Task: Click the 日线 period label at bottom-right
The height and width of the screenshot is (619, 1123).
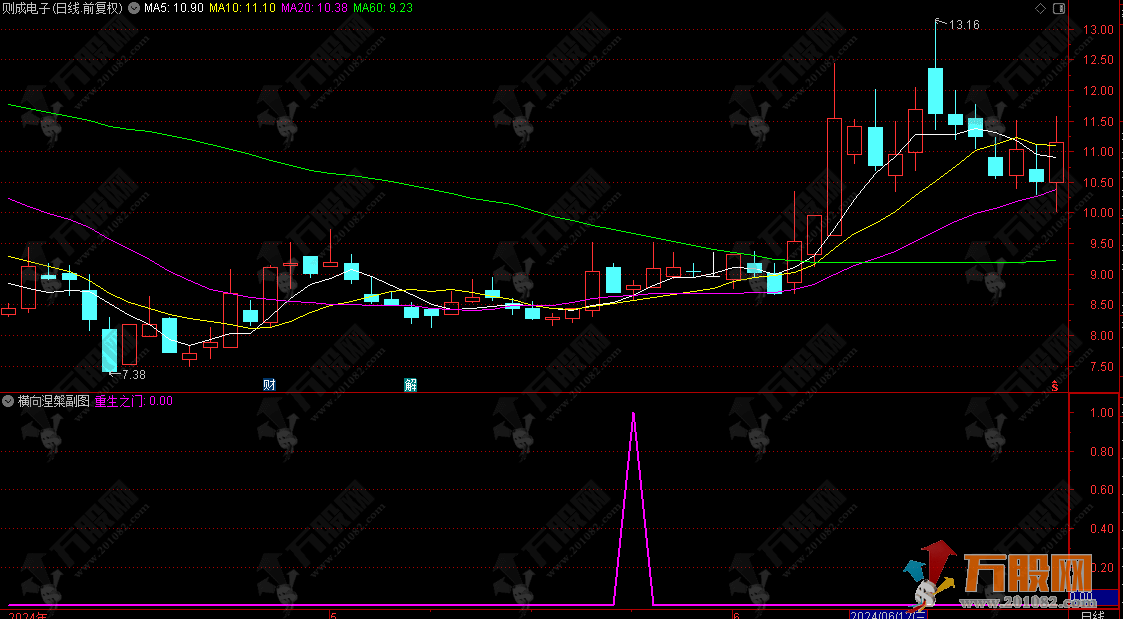Action: coord(1092,615)
